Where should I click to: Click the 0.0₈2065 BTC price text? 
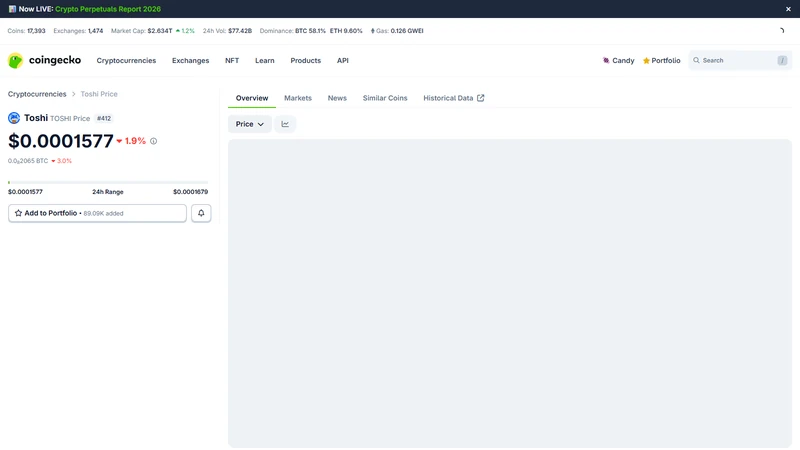pos(28,161)
